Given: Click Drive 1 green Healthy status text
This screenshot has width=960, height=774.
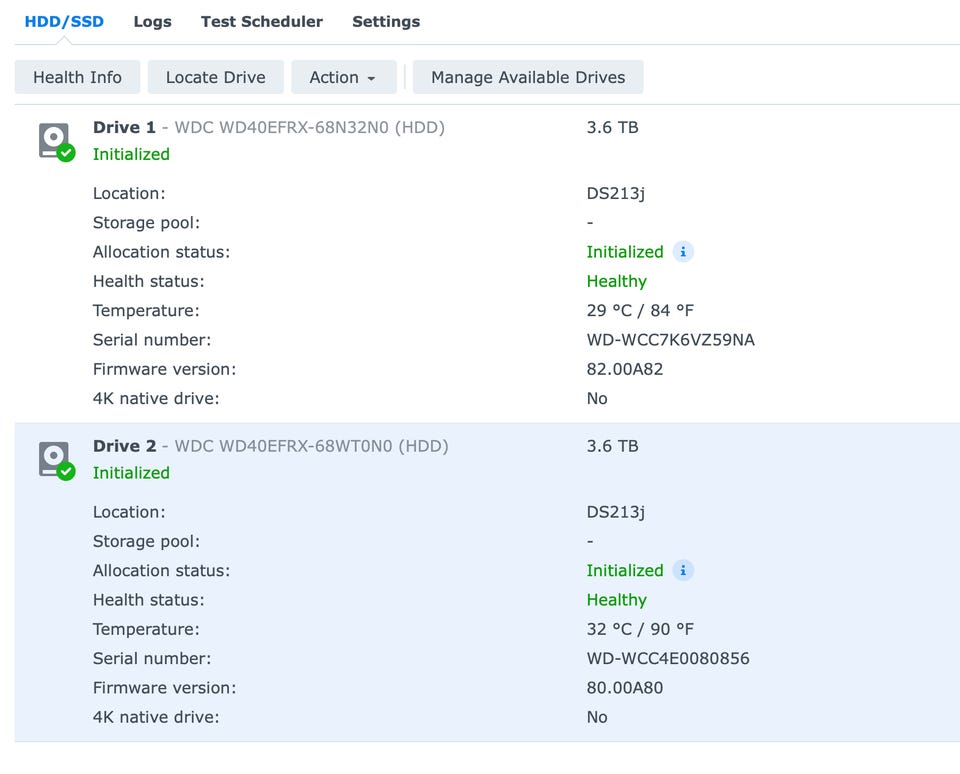Looking at the screenshot, I should click(616, 281).
